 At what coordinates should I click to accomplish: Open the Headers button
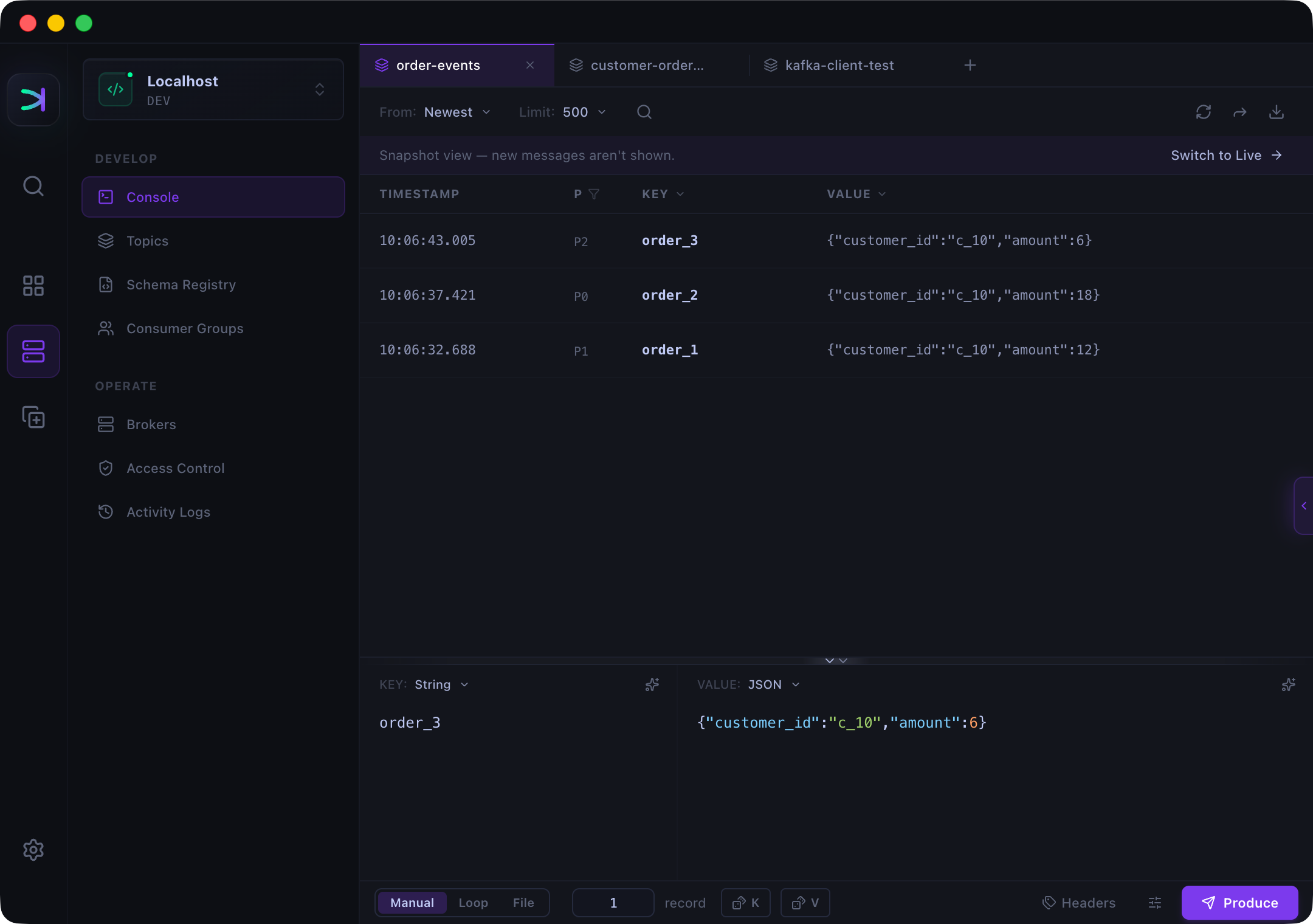point(1079,903)
